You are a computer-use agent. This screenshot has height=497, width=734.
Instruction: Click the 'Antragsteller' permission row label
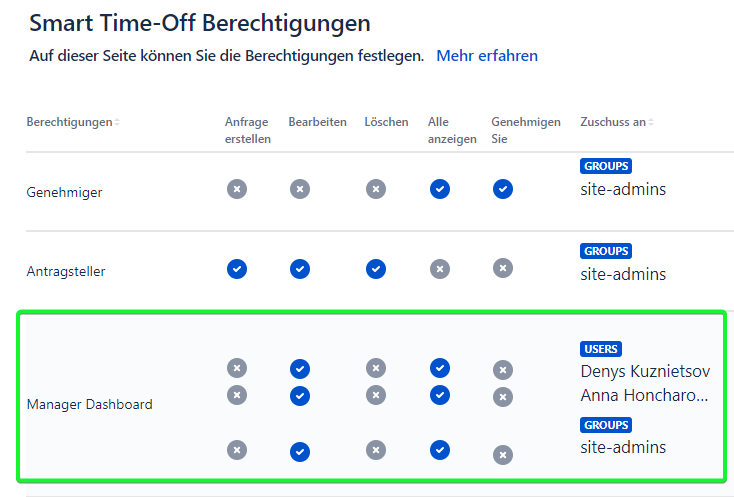tap(66, 271)
